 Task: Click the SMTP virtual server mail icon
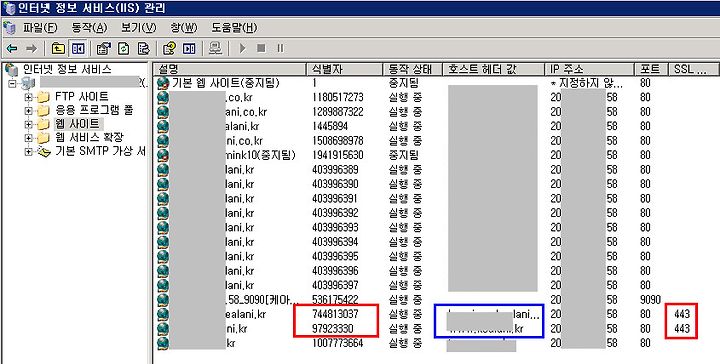pos(44,151)
